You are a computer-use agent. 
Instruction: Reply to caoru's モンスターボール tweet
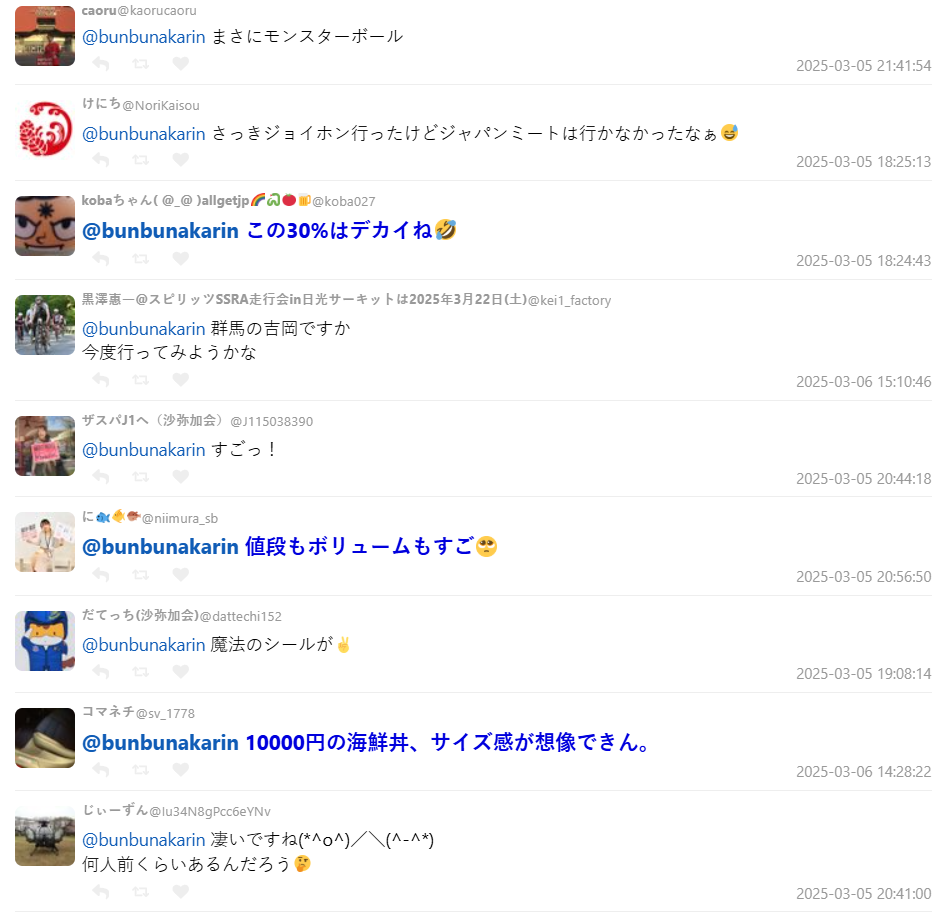pyautogui.click(x=101, y=64)
